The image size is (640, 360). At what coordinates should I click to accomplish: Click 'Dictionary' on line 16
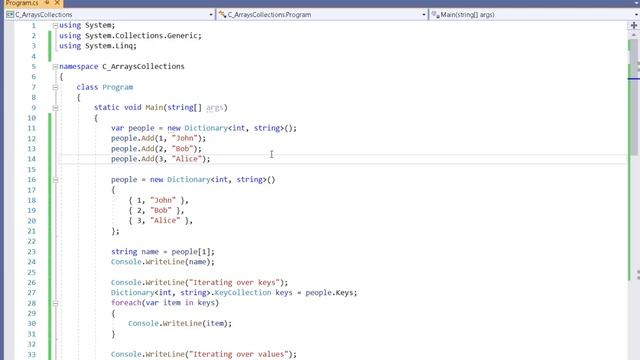tap(189, 180)
